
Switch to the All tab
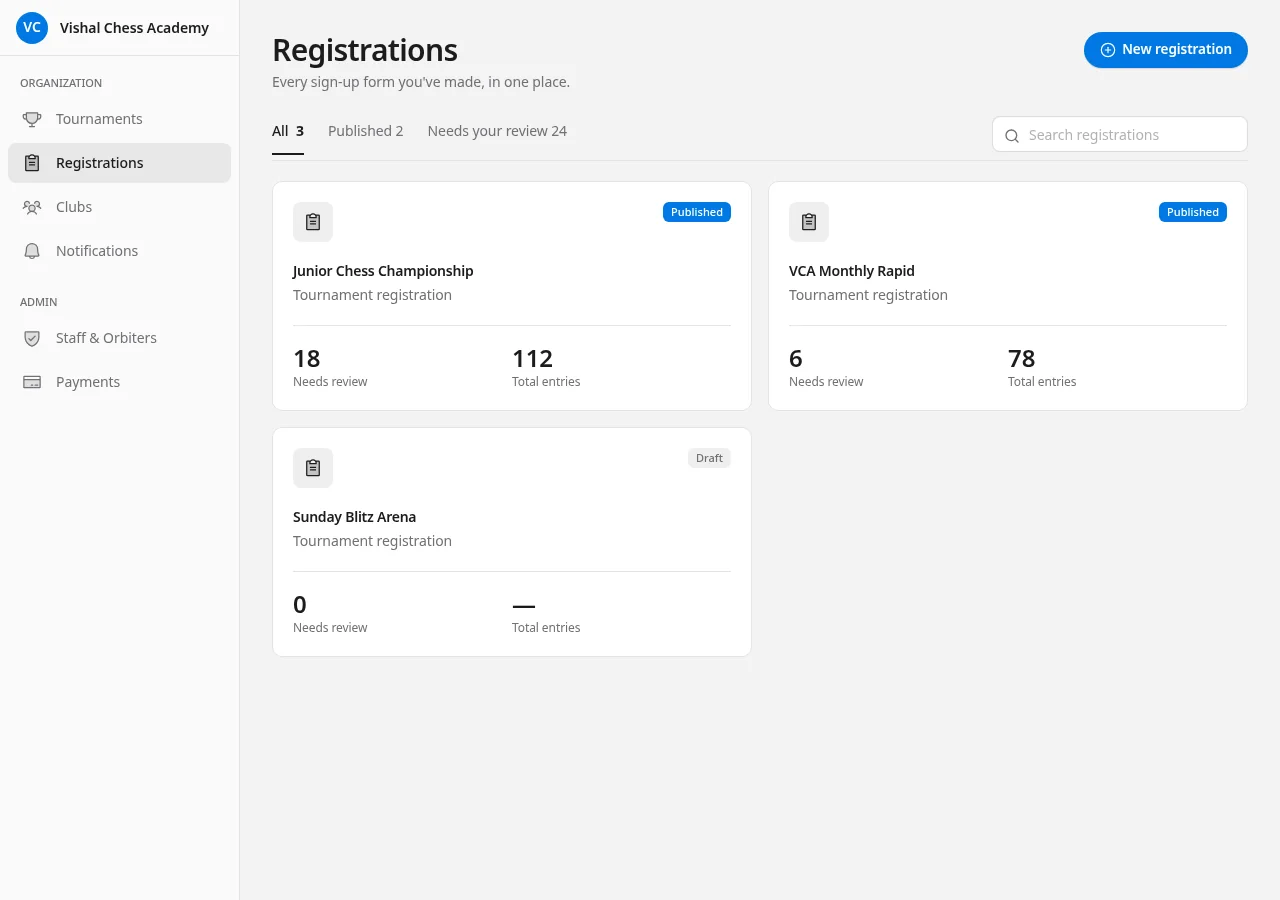pyautogui.click(x=288, y=131)
